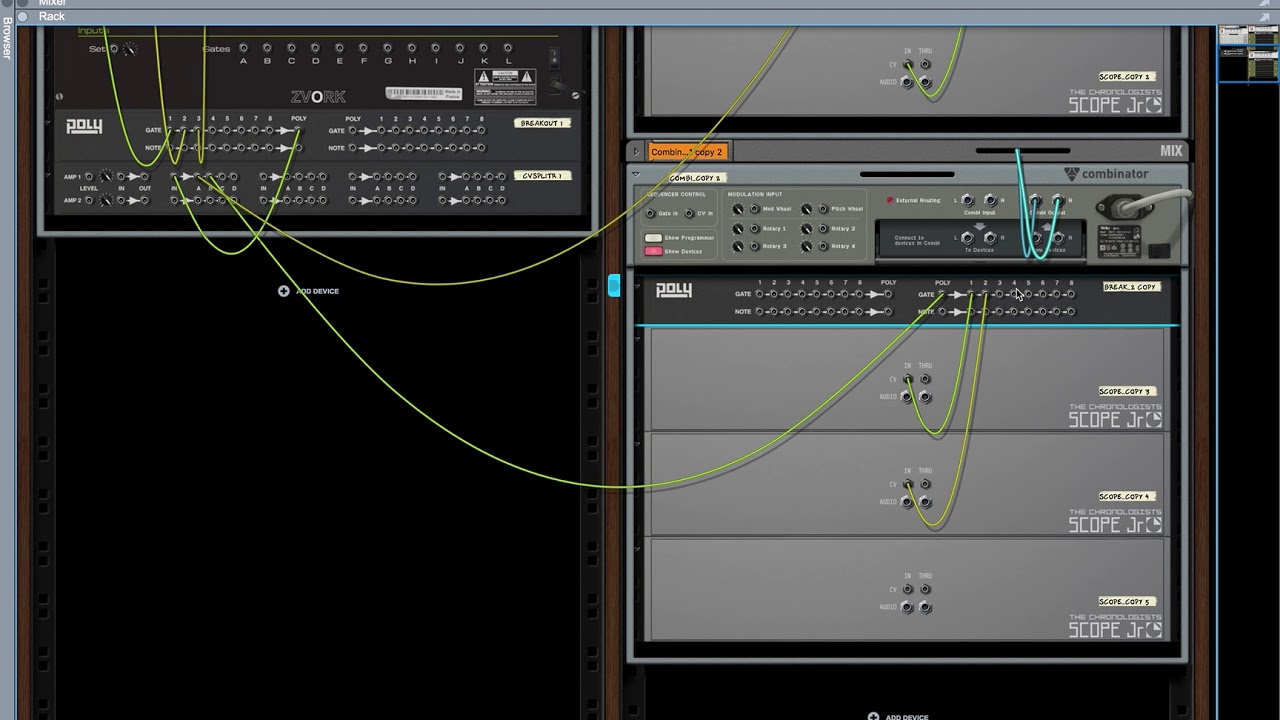
Task: Click the SCOPE_COPY 4 name tape label
Action: (x=1125, y=496)
